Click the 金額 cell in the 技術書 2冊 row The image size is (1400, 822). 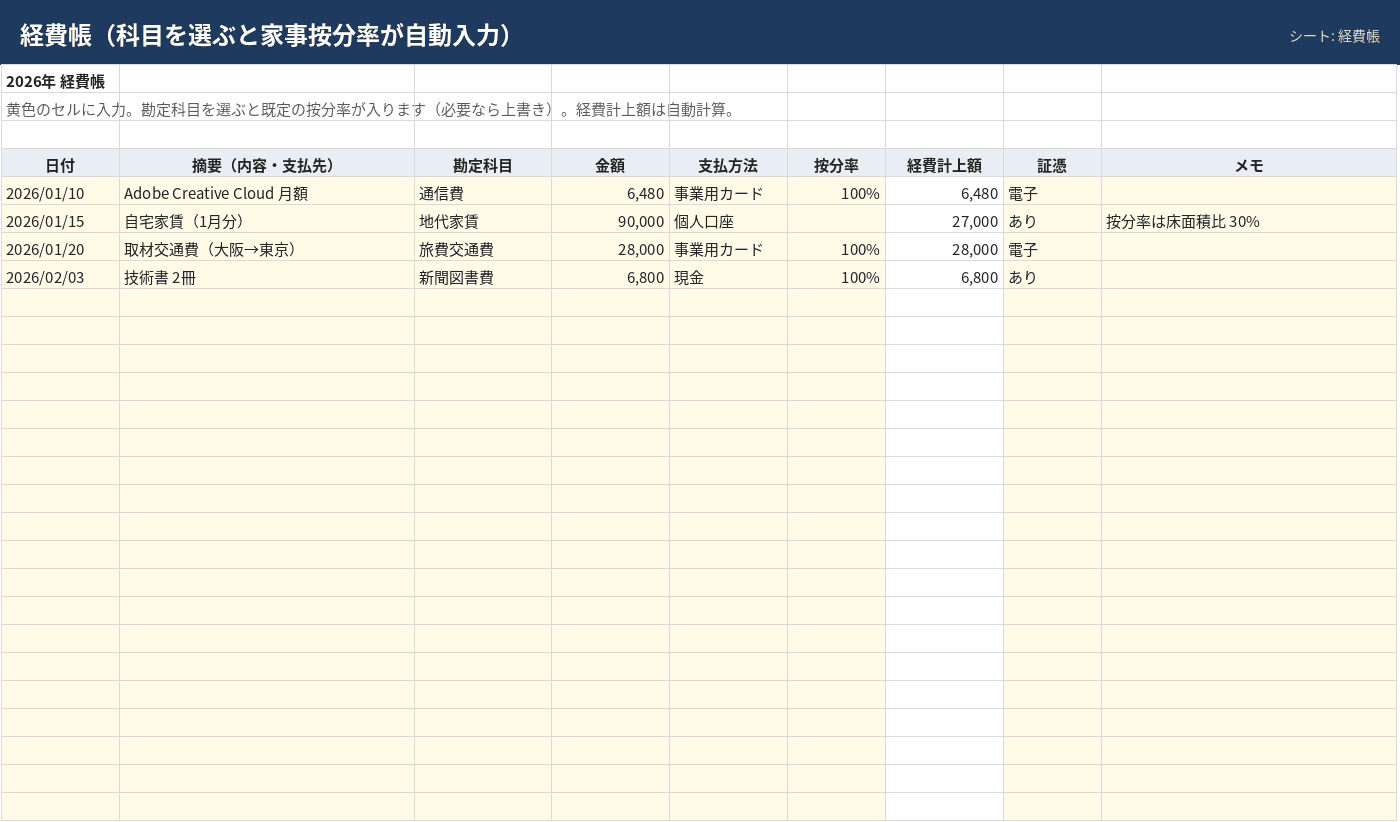tap(610, 276)
